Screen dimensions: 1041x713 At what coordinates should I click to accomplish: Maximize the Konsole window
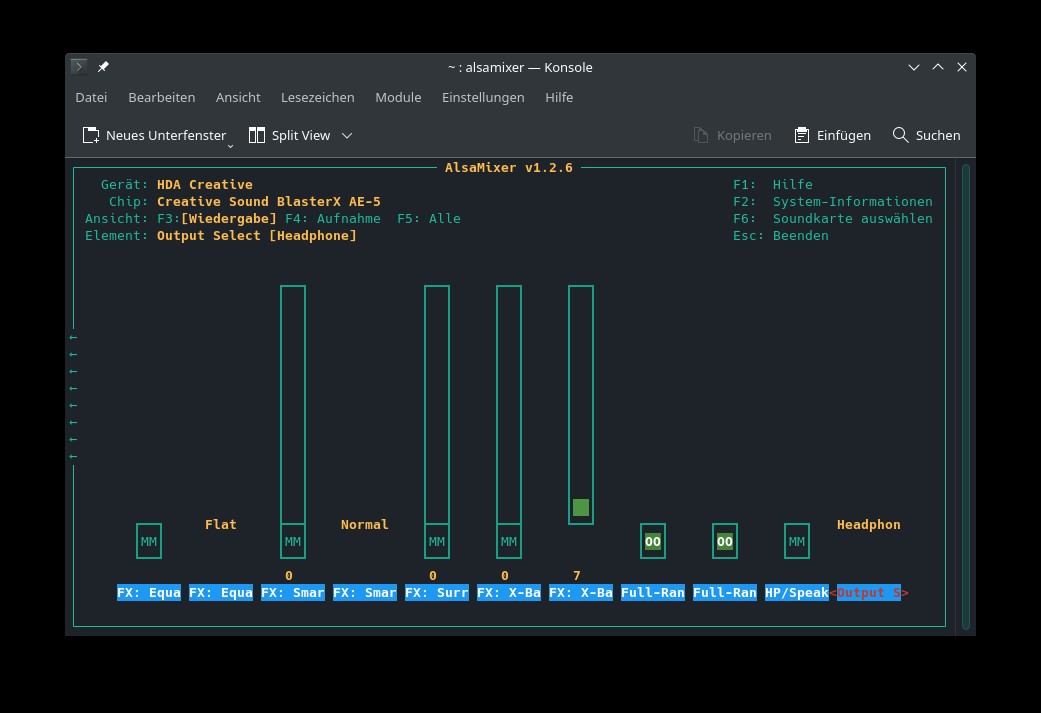pyautogui.click(x=937, y=67)
